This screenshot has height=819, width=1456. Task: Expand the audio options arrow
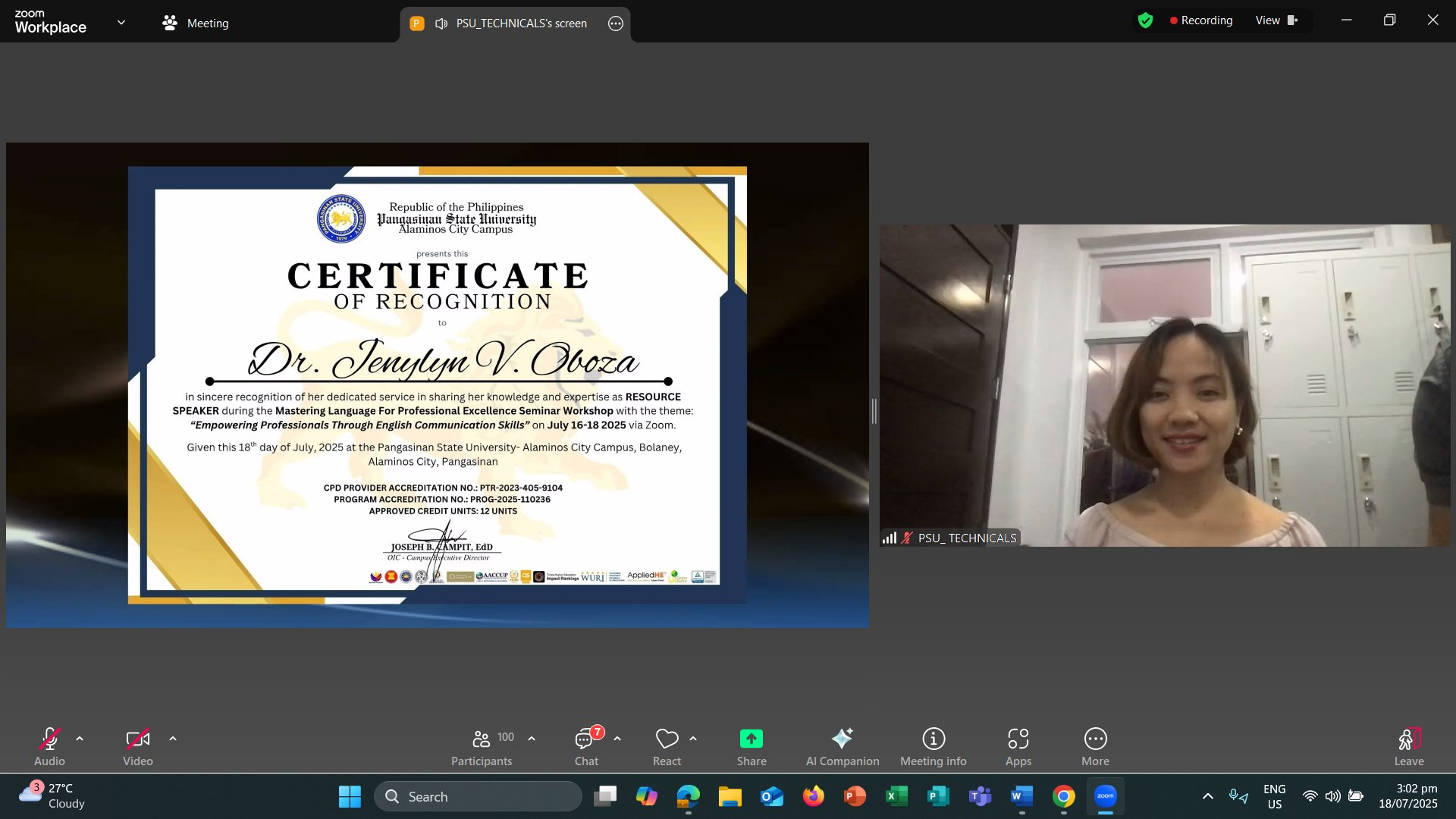[80, 739]
